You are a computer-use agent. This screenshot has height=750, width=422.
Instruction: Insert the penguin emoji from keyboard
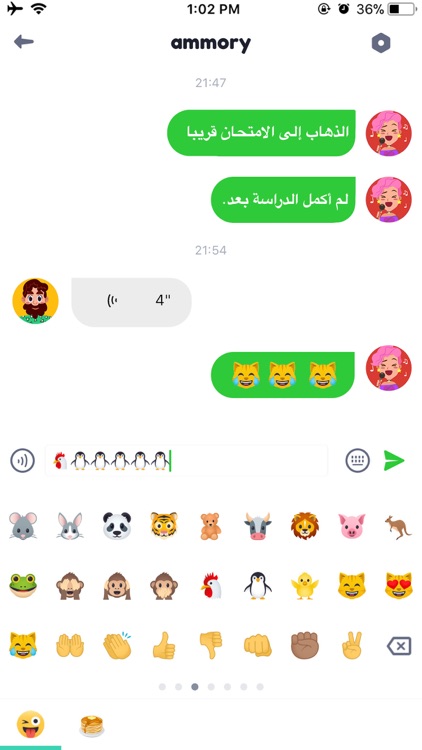(257, 585)
